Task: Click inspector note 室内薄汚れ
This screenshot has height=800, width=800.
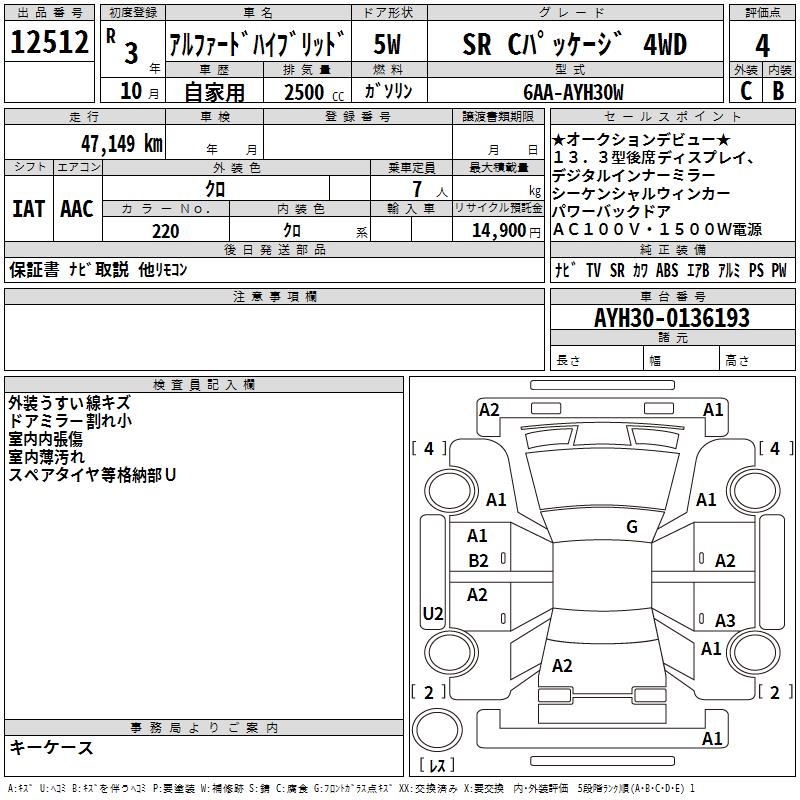Action: (x=46, y=456)
